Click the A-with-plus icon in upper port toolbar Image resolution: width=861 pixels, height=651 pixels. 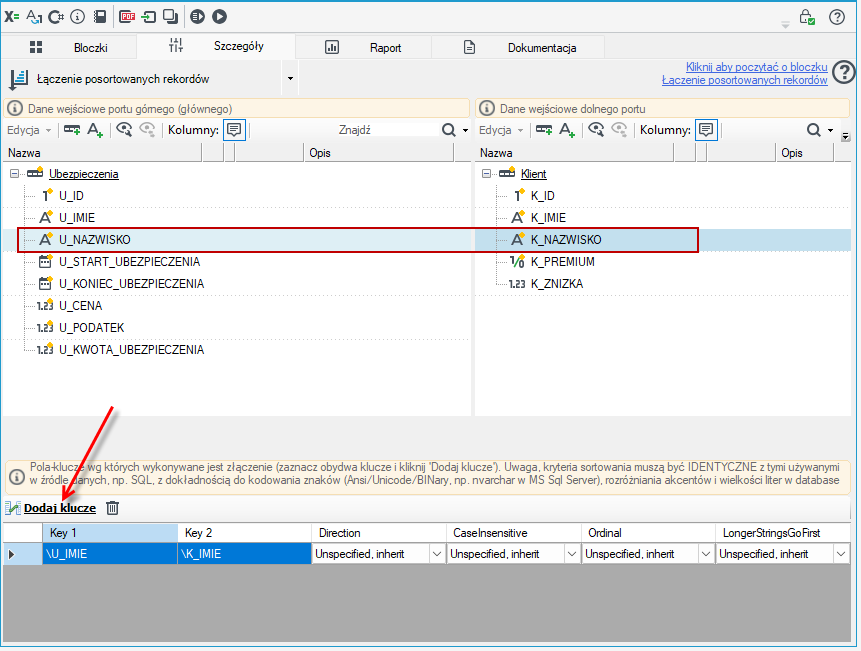pyautogui.click(x=95, y=130)
